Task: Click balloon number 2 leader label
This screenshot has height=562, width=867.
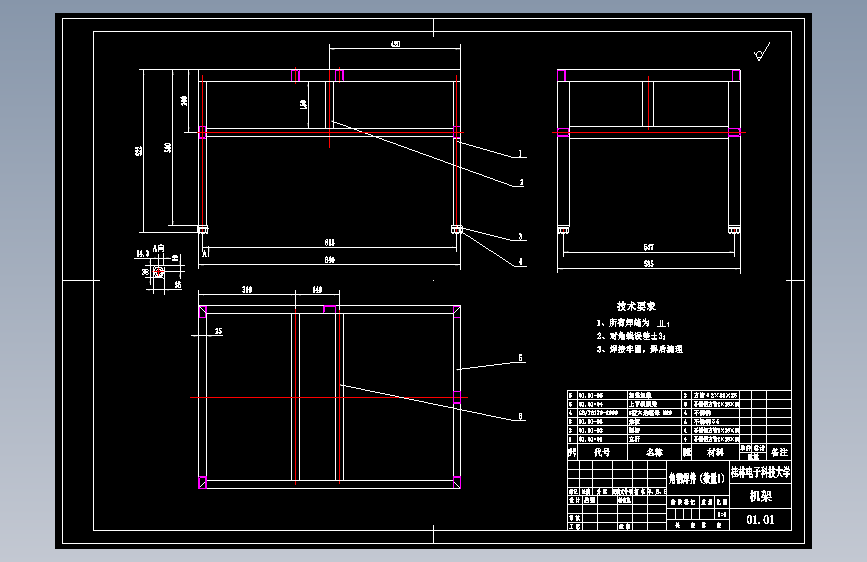Action: click(x=521, y=182)
